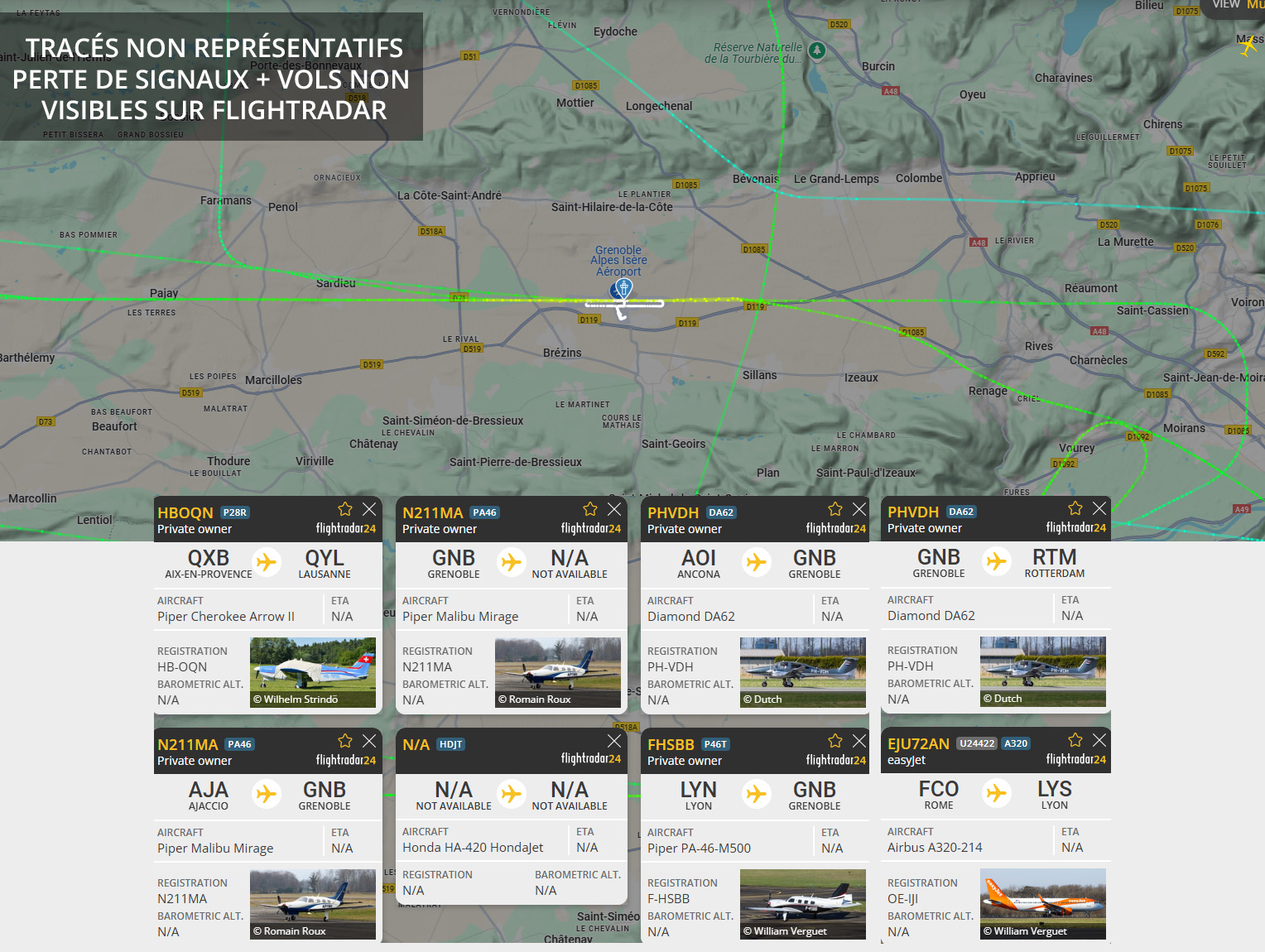
Task: Click the Réserve Naturelle de la Tourbière marker
Action: coord(817,51)
